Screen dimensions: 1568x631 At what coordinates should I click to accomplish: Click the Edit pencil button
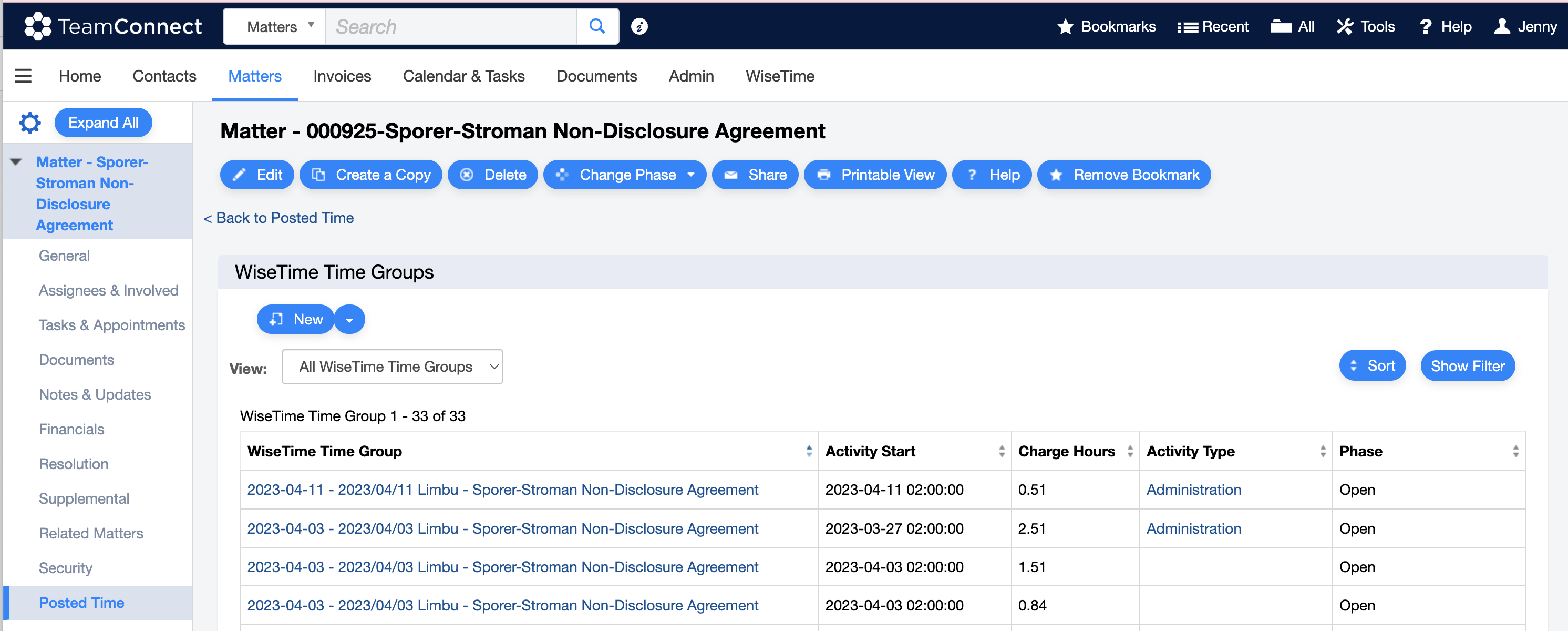pos(257,175)
